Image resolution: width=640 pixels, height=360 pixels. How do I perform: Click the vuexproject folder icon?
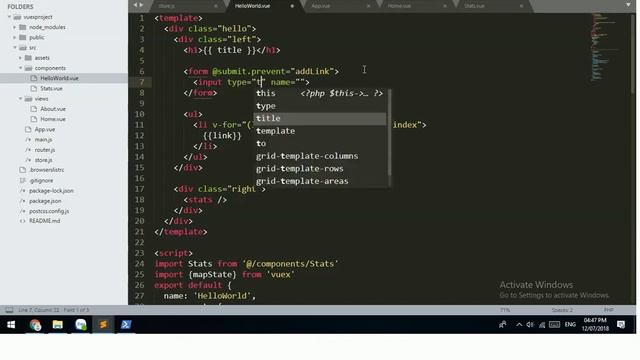tap(17, 17)
